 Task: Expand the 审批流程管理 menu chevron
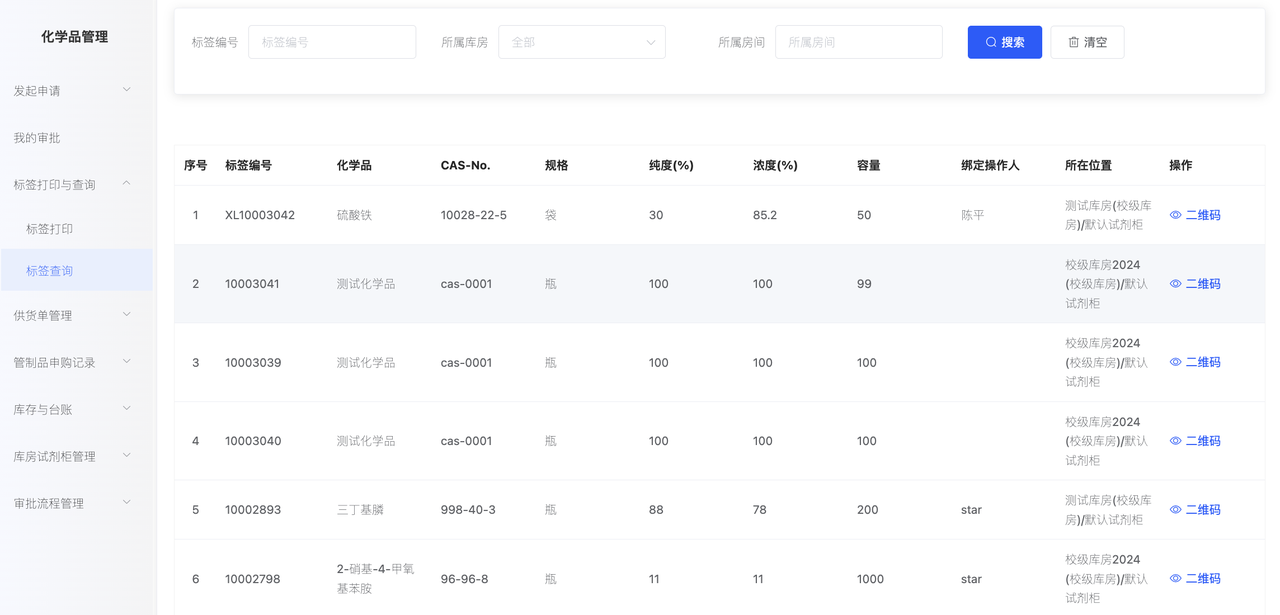127,503
